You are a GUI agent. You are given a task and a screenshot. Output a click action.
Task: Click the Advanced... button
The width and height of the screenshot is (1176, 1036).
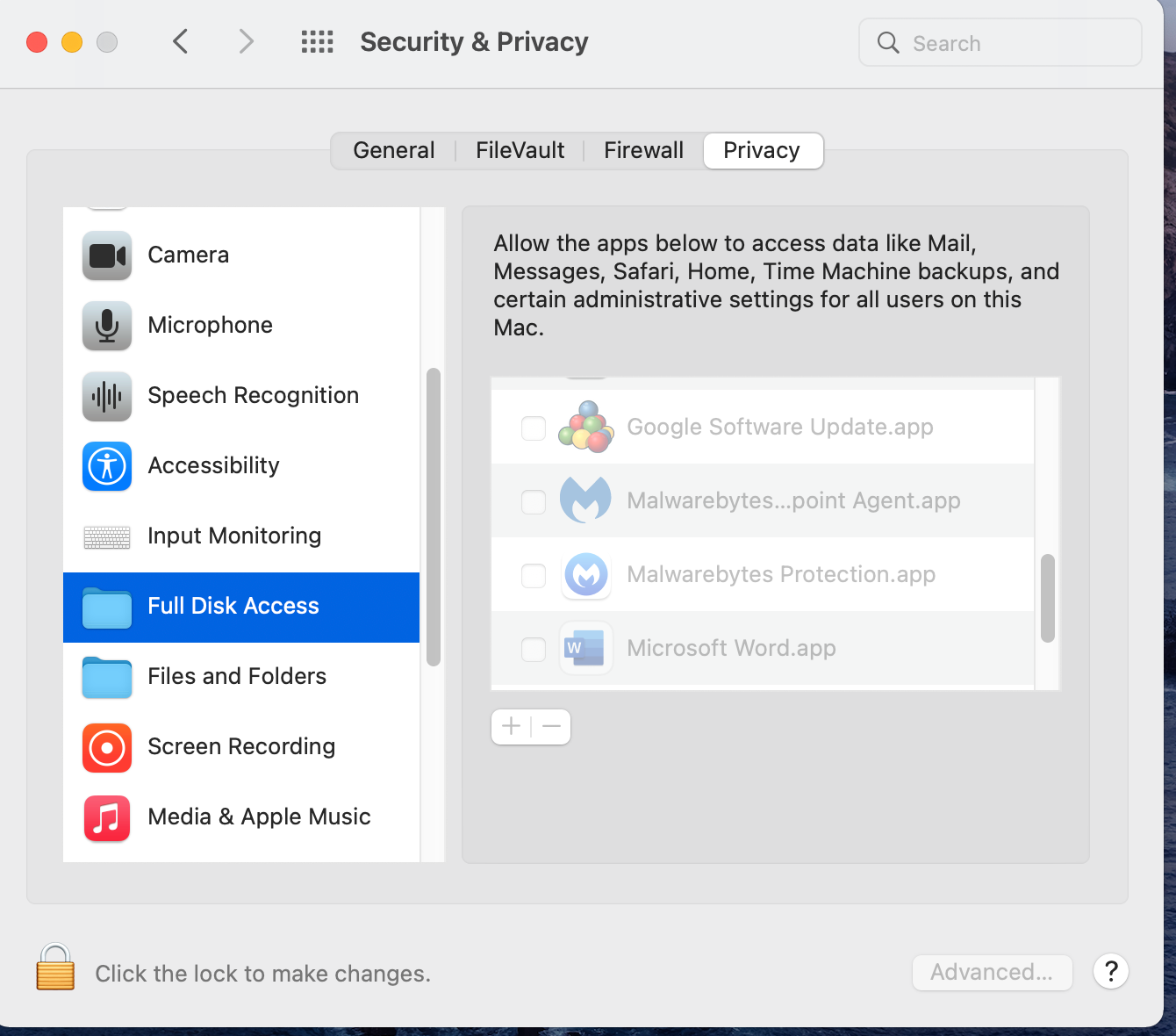pos(992,973)
